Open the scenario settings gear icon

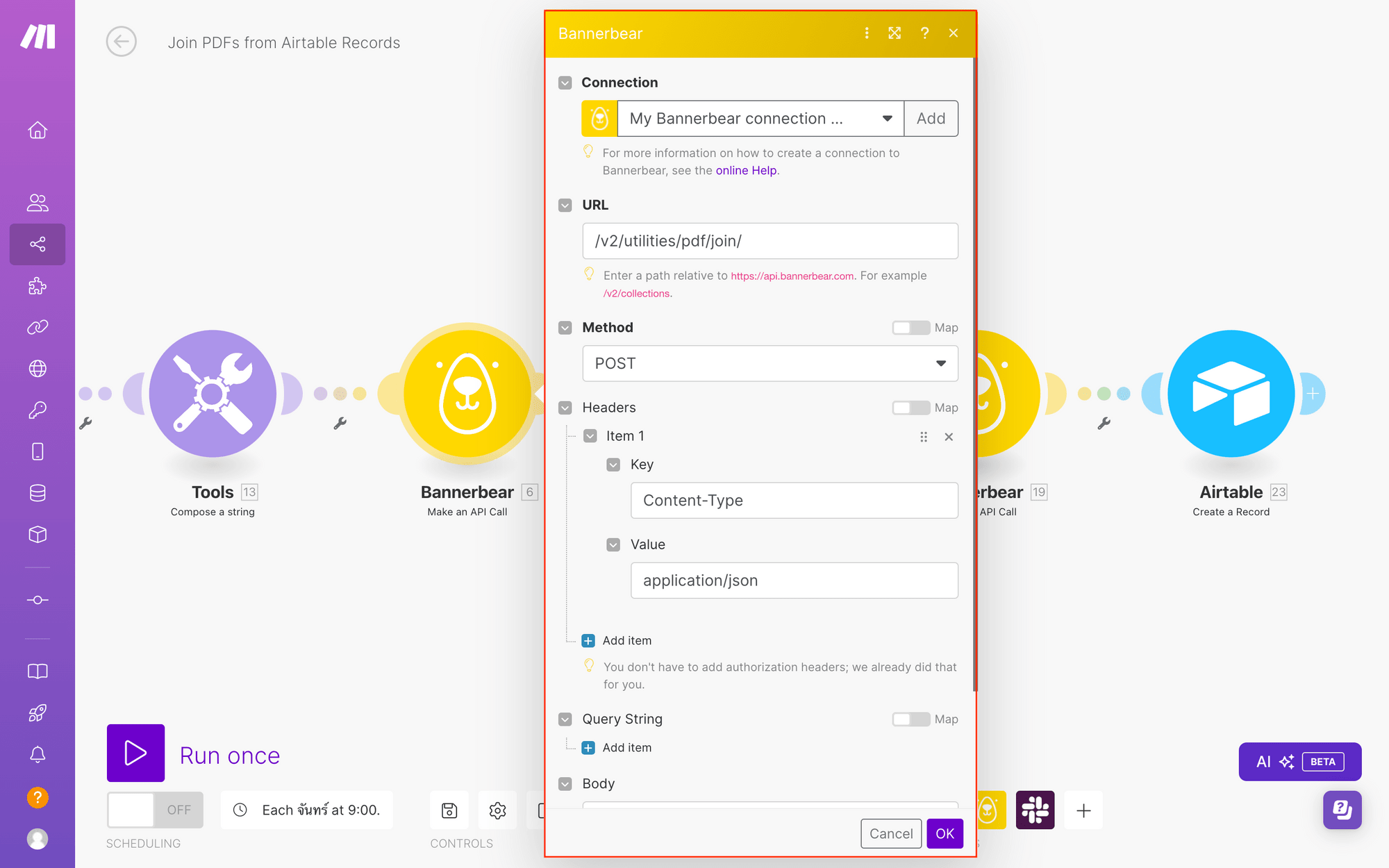coord(497,810)
